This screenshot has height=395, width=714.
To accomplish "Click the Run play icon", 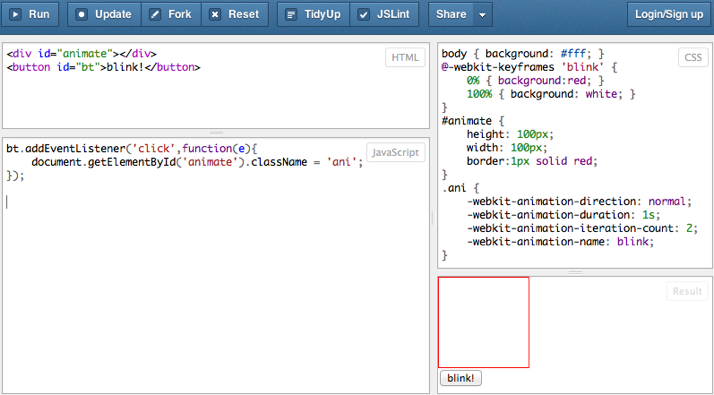I will [15, 15].
